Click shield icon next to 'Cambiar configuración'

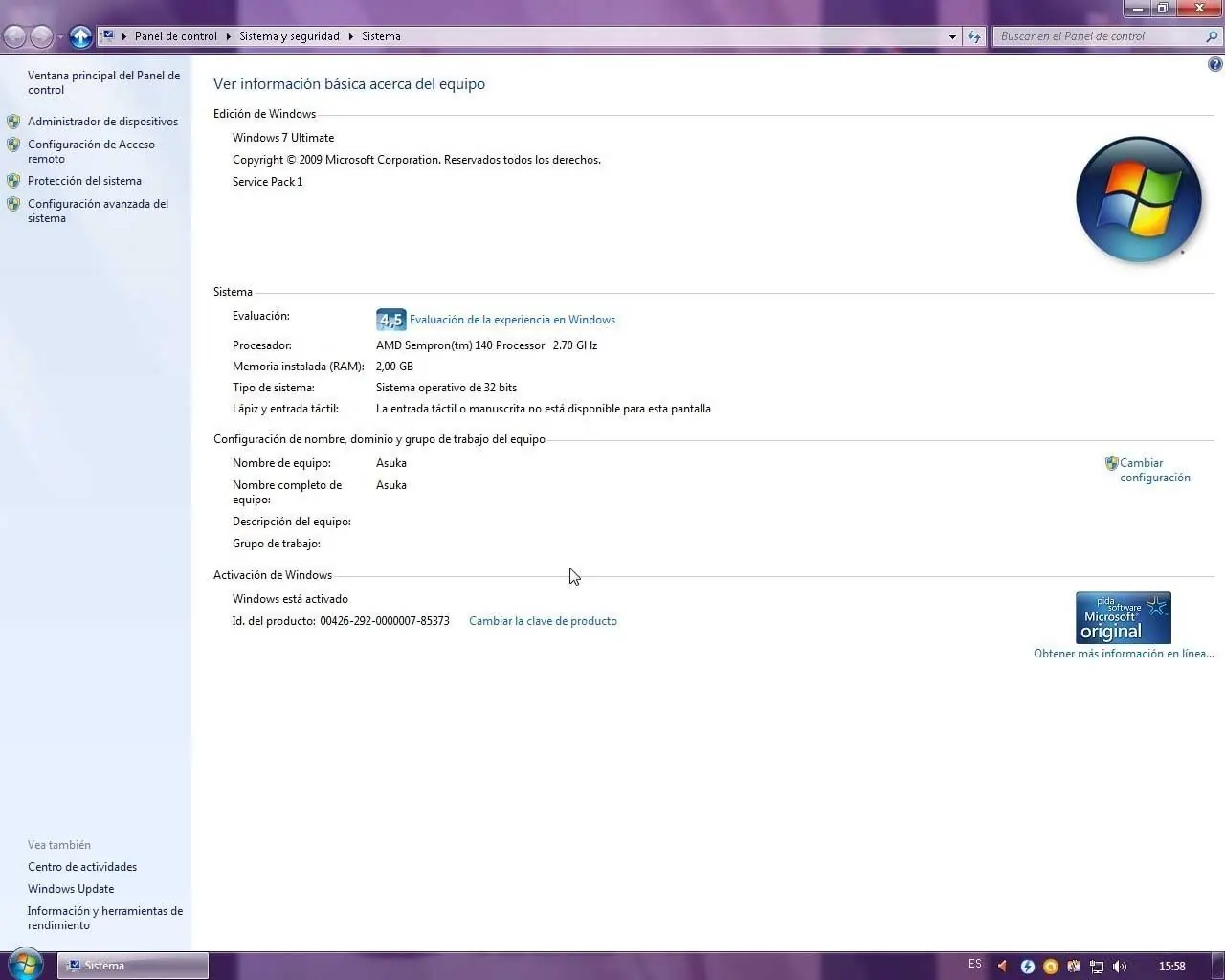(x=1111, y=463)
